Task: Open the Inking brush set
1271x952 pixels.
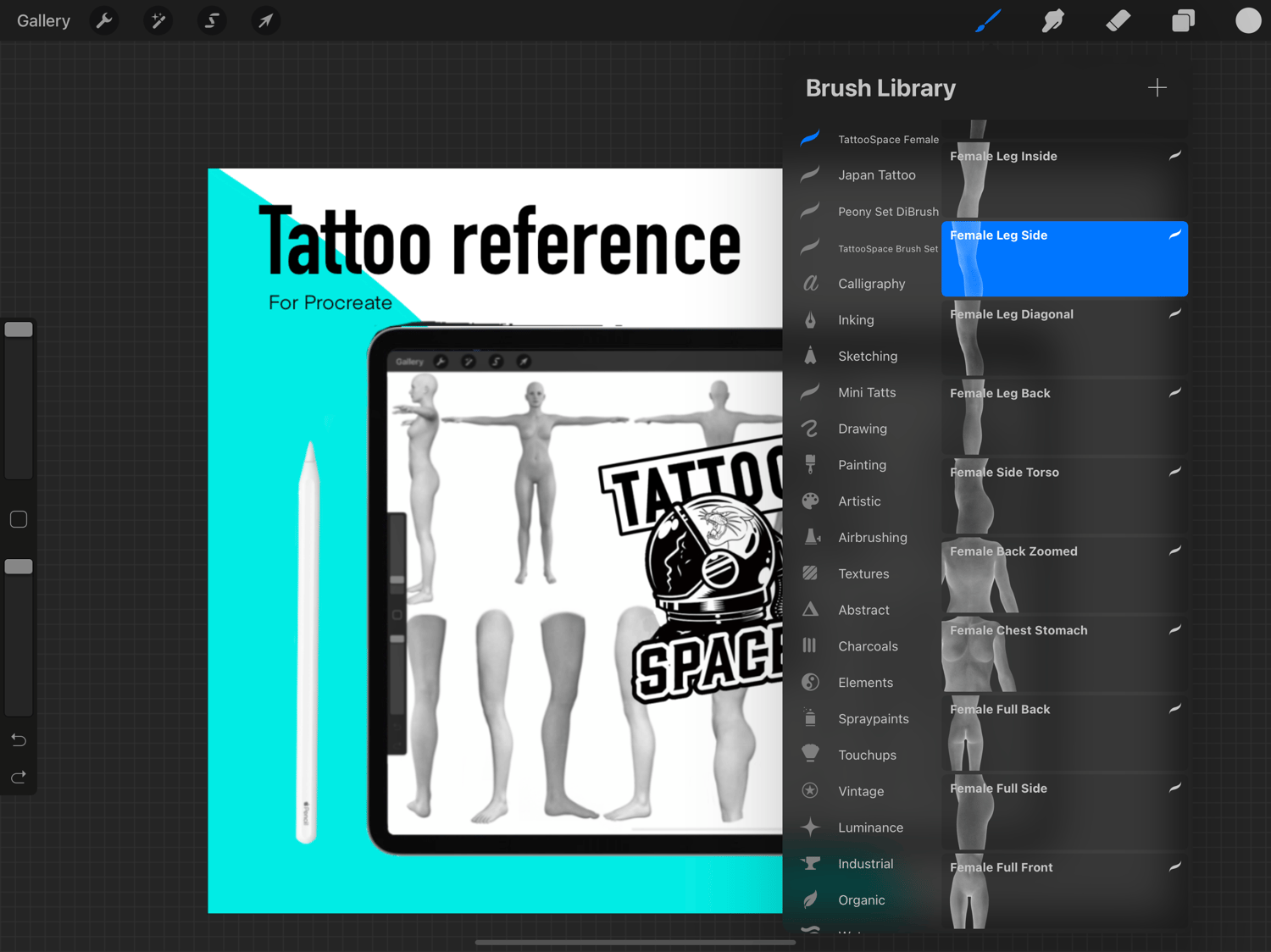Action: 869,320
